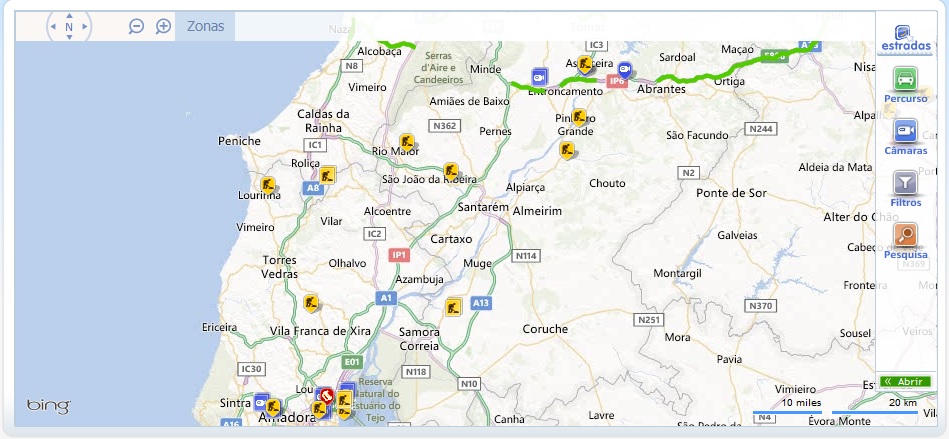Open the Filtros filter panel
The image size is (949, 439).
click(x=905, y=190)
